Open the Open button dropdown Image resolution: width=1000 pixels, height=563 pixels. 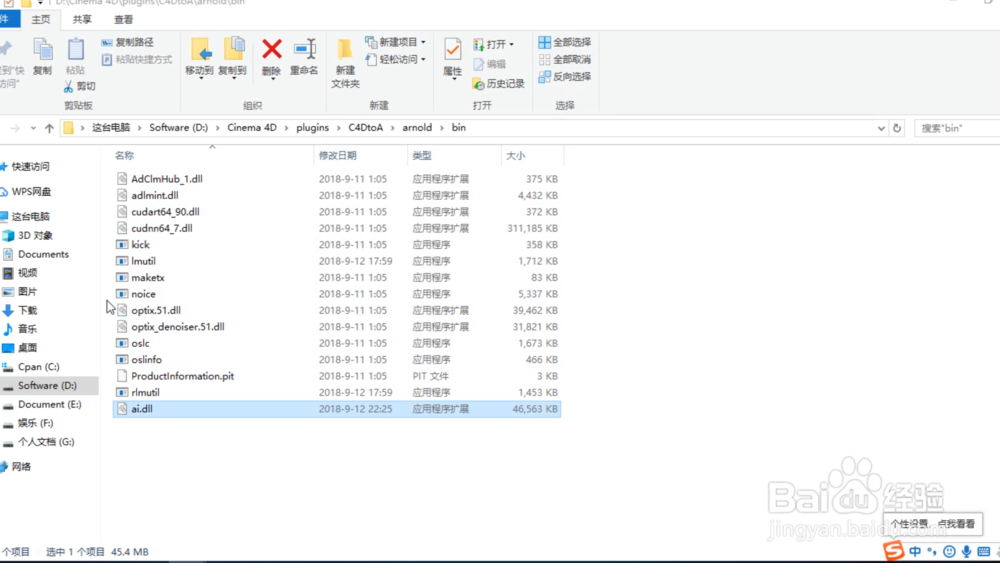click(x=511, y=45)
